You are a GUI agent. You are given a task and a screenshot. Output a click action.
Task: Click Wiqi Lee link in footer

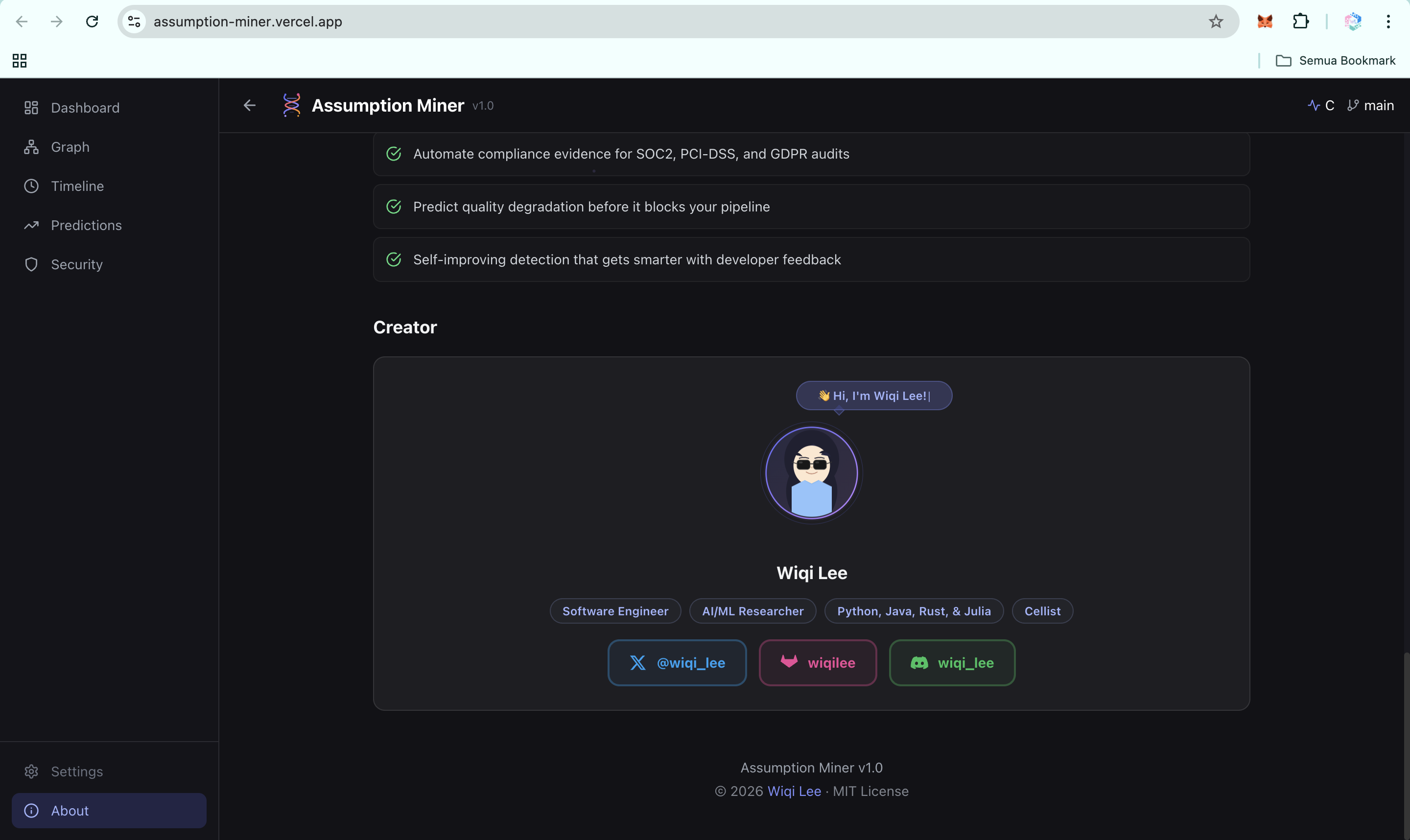[794, 792]
